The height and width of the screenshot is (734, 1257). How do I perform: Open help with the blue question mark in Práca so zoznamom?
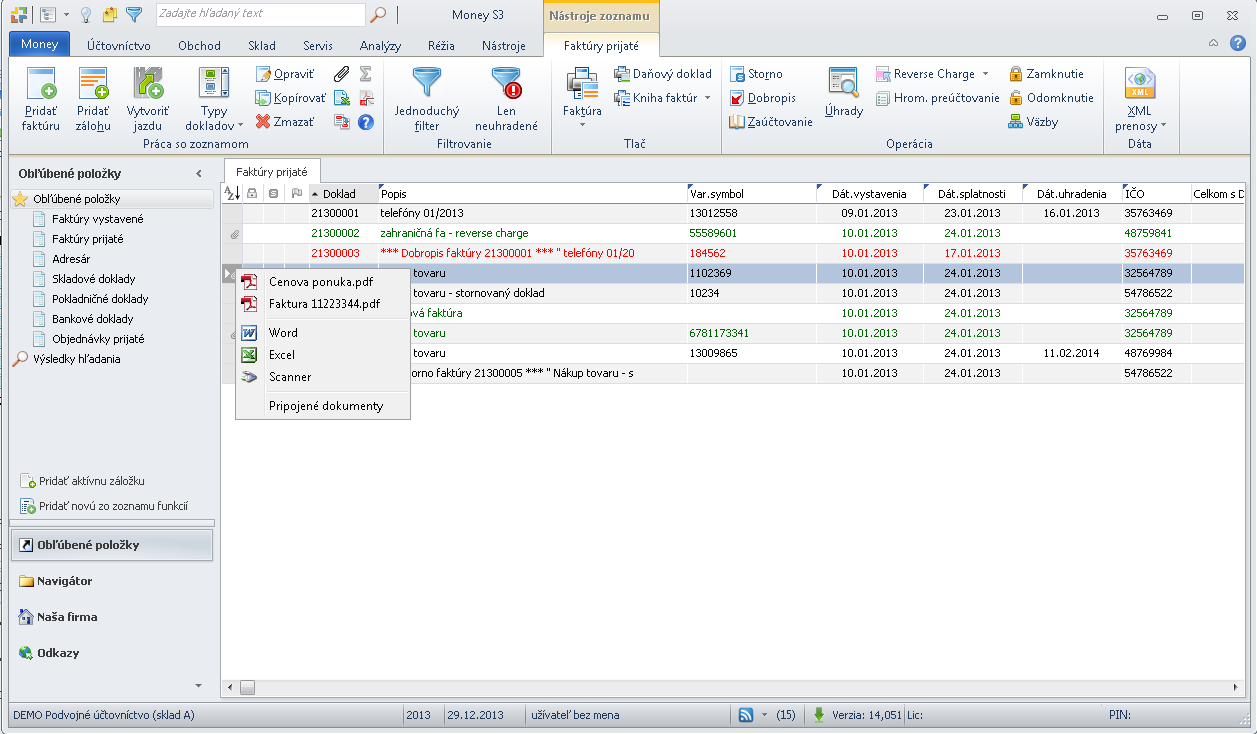coord(366,122)
